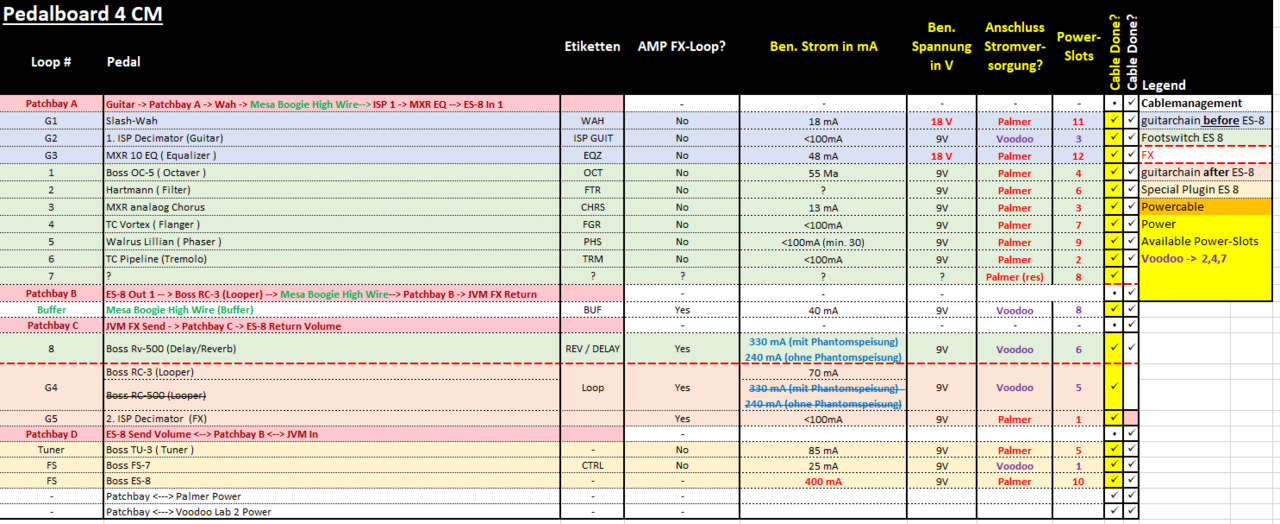
Task: Toggle yellow Cable Done check in Boss Rv-500 row
Action: [x=1113, y=348]
